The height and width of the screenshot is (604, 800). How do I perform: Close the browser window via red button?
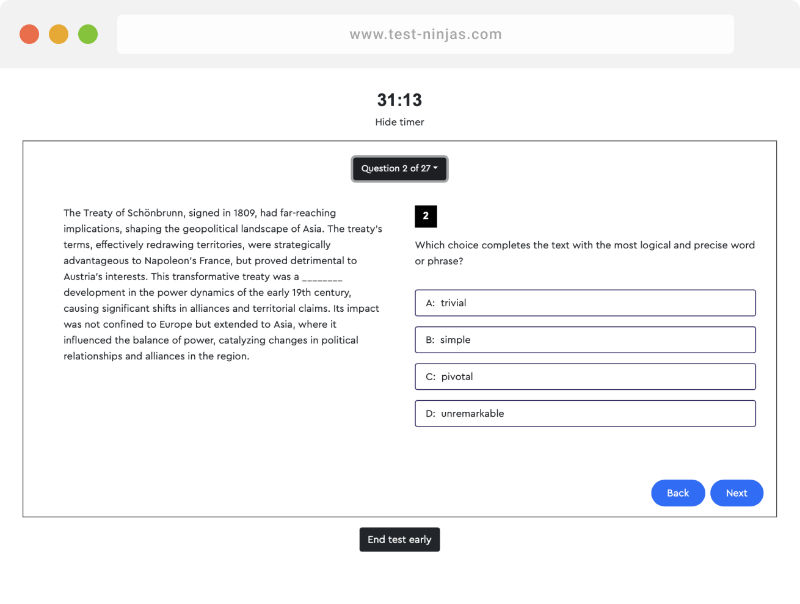29,33
